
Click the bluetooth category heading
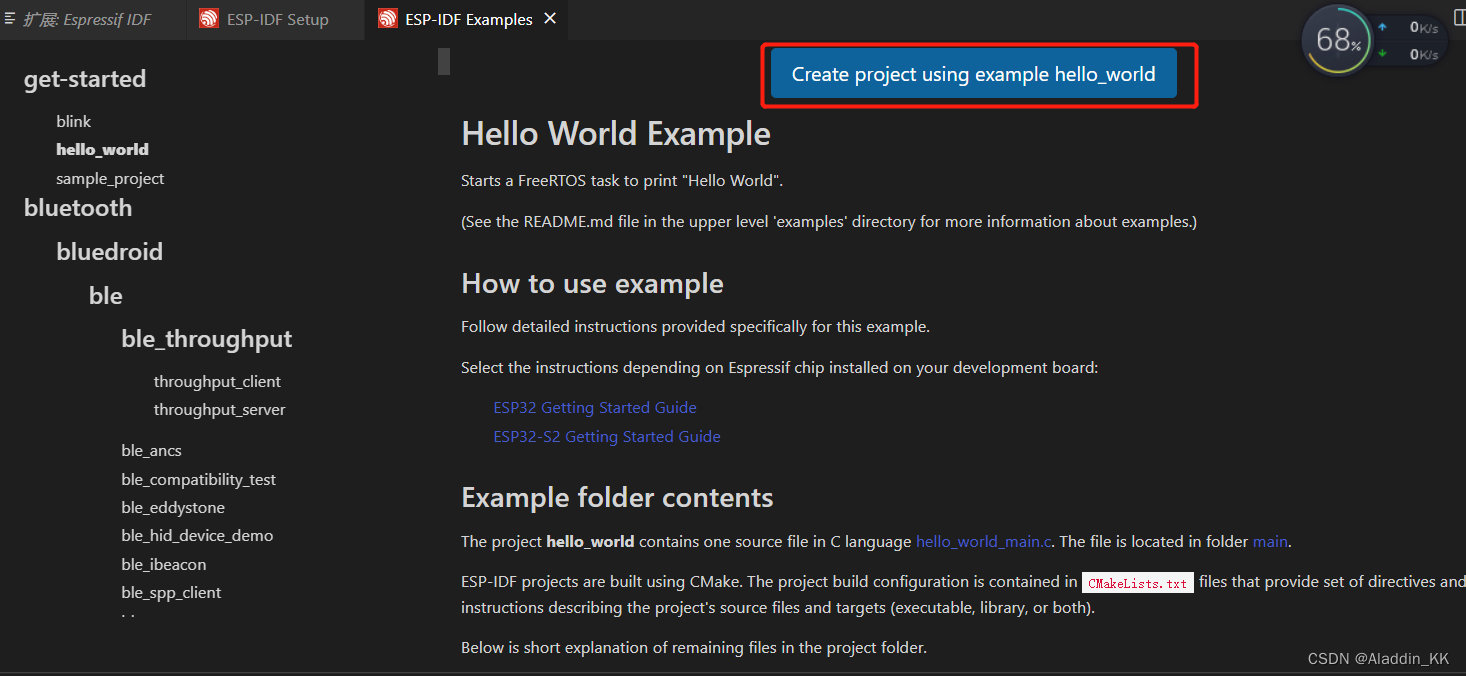click(78, 208)
